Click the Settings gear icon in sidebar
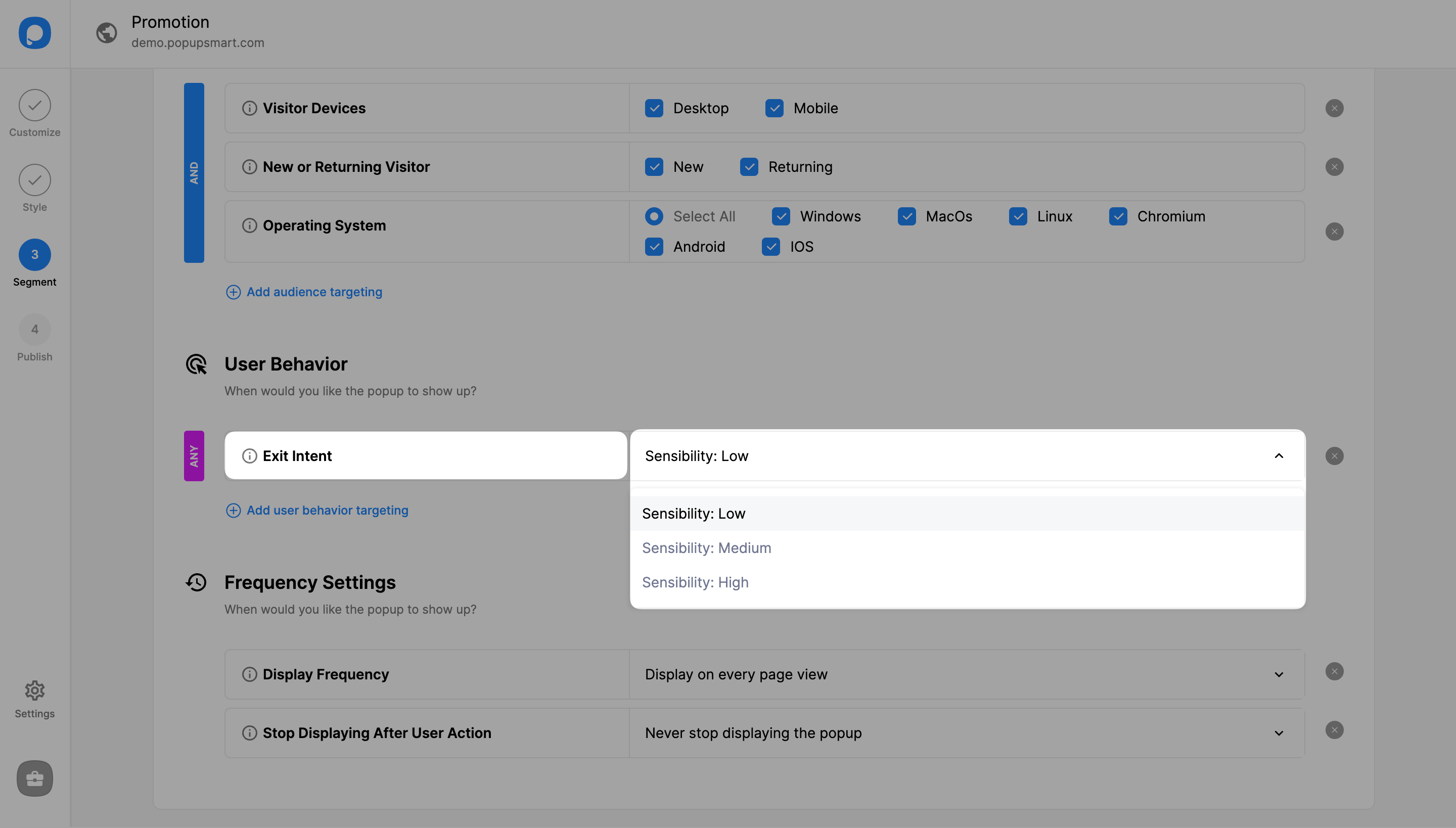This screenshot has width=1456, height=828. point(34,690)
